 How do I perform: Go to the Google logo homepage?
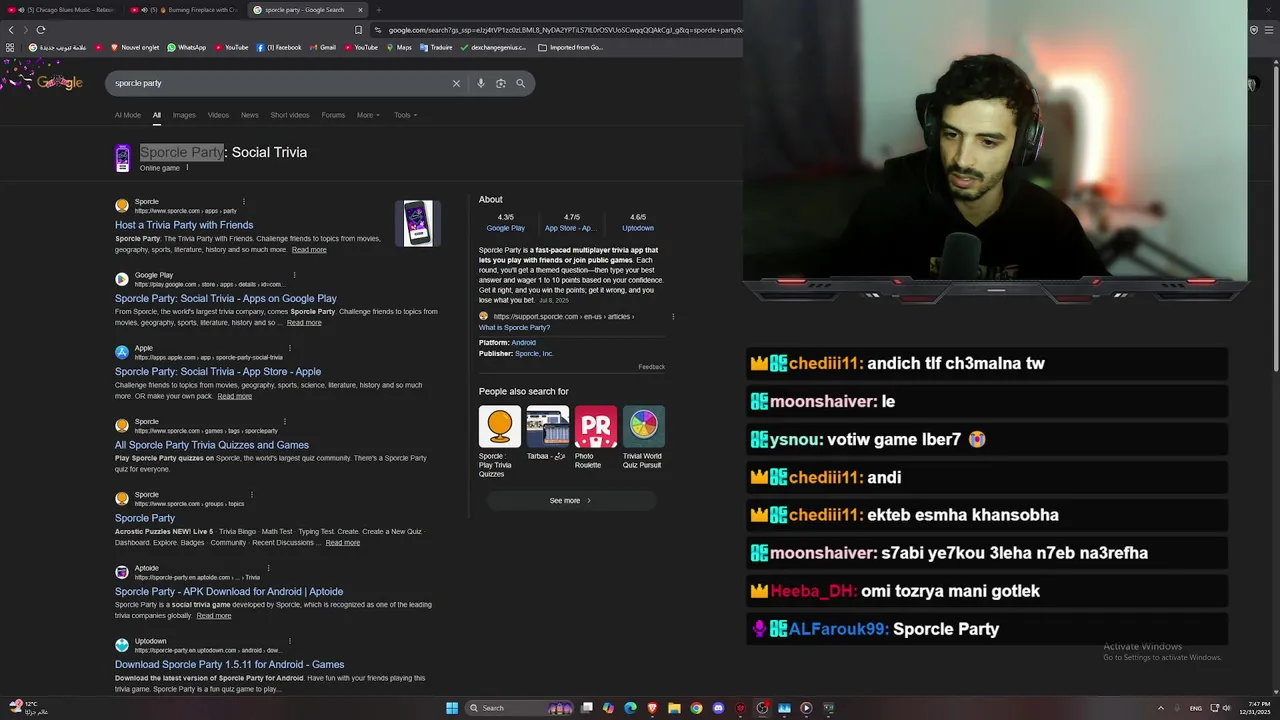tap(60, 83)
